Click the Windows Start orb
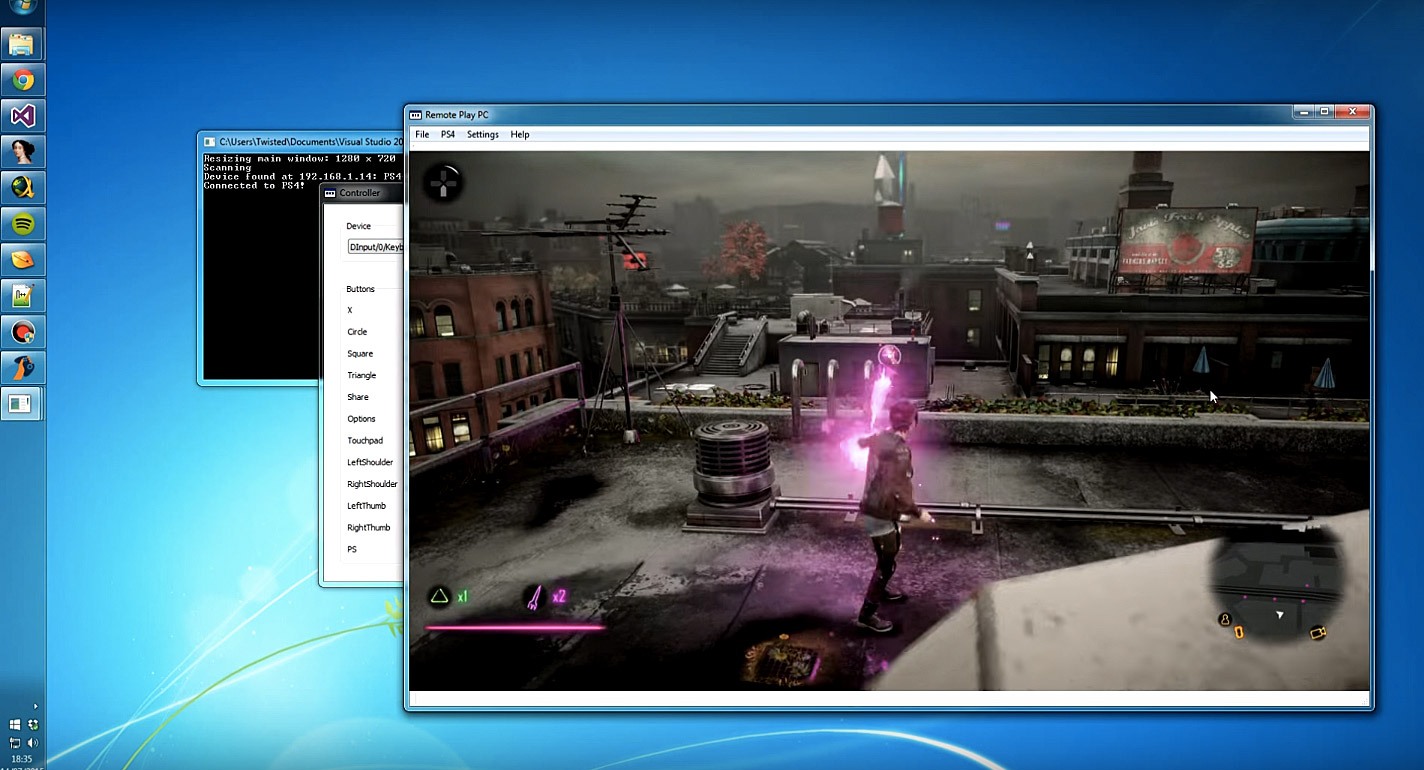Image resolution: width=1424 pixels, height=770 pixels. pyautogui.click(x=22, y=6)
